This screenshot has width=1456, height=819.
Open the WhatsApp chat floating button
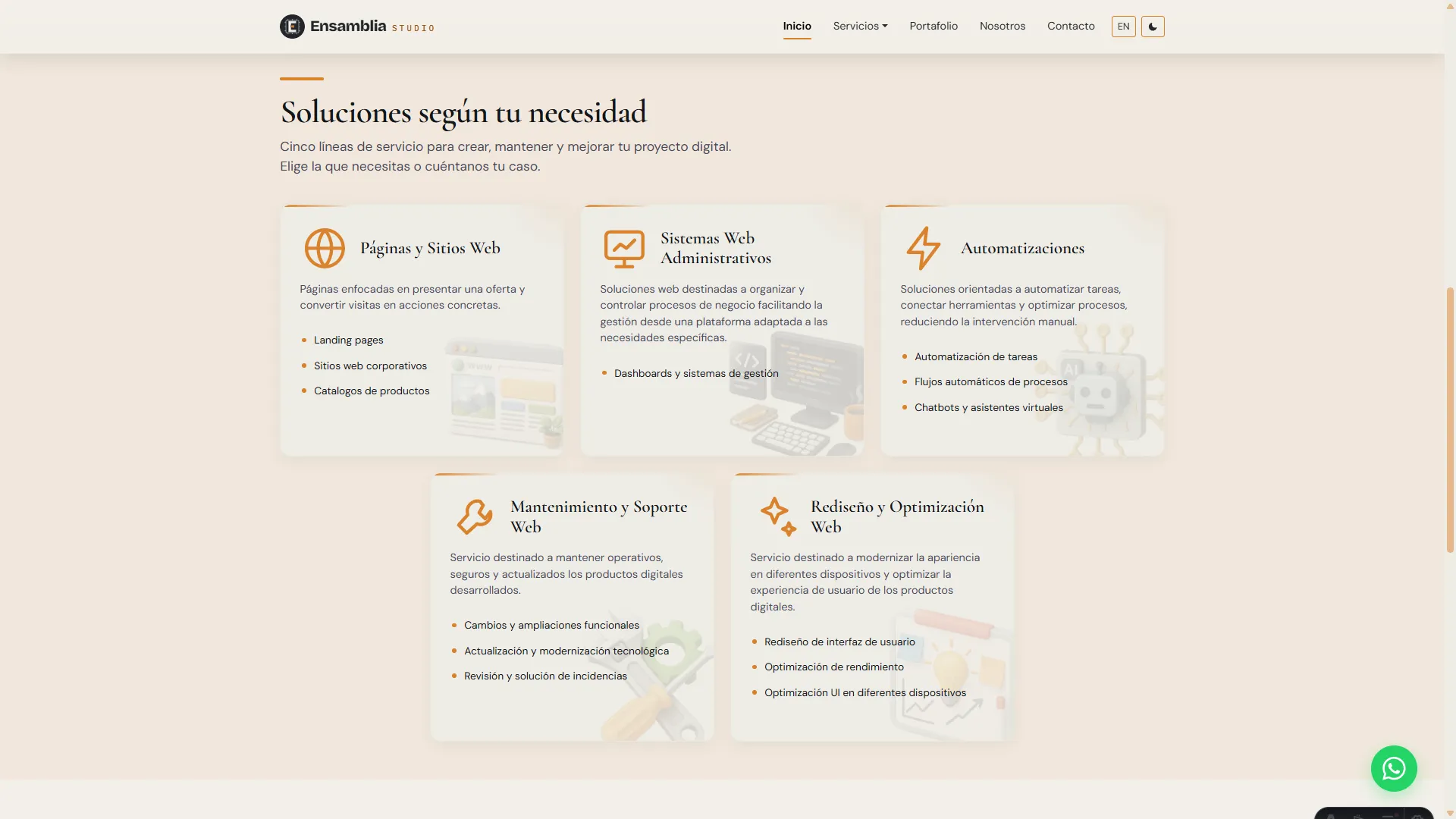click(1394, 769)
